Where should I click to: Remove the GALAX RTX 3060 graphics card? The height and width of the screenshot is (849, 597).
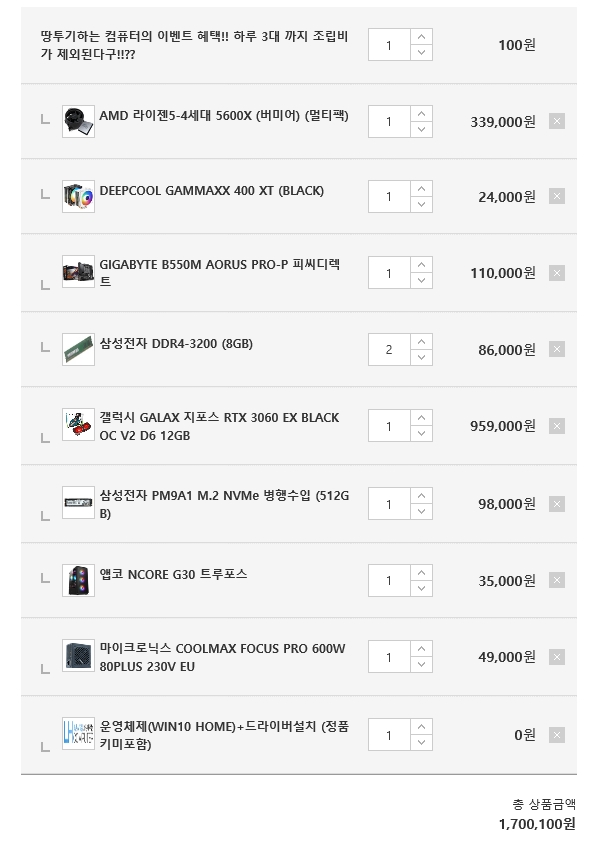pyautogui.click(x=557, y=426)
